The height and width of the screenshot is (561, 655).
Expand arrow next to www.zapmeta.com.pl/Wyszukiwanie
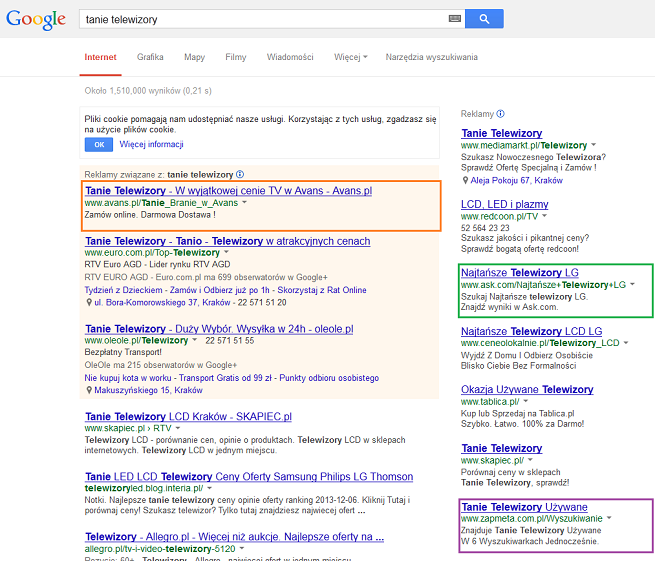pos(609,518)
